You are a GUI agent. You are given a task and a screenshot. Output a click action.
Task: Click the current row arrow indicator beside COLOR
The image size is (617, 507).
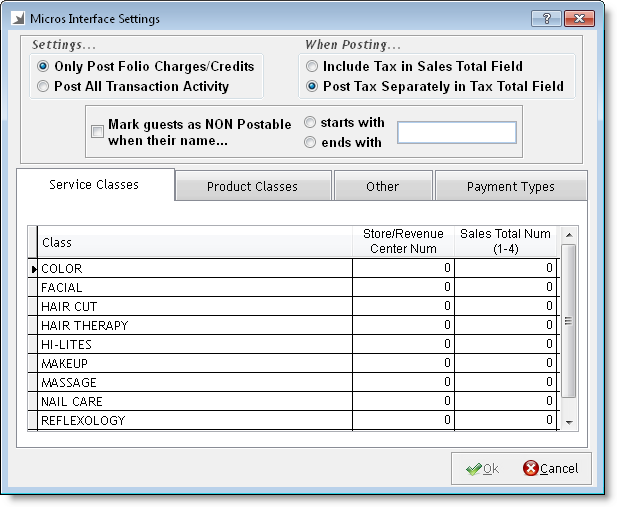pos(34,269)
